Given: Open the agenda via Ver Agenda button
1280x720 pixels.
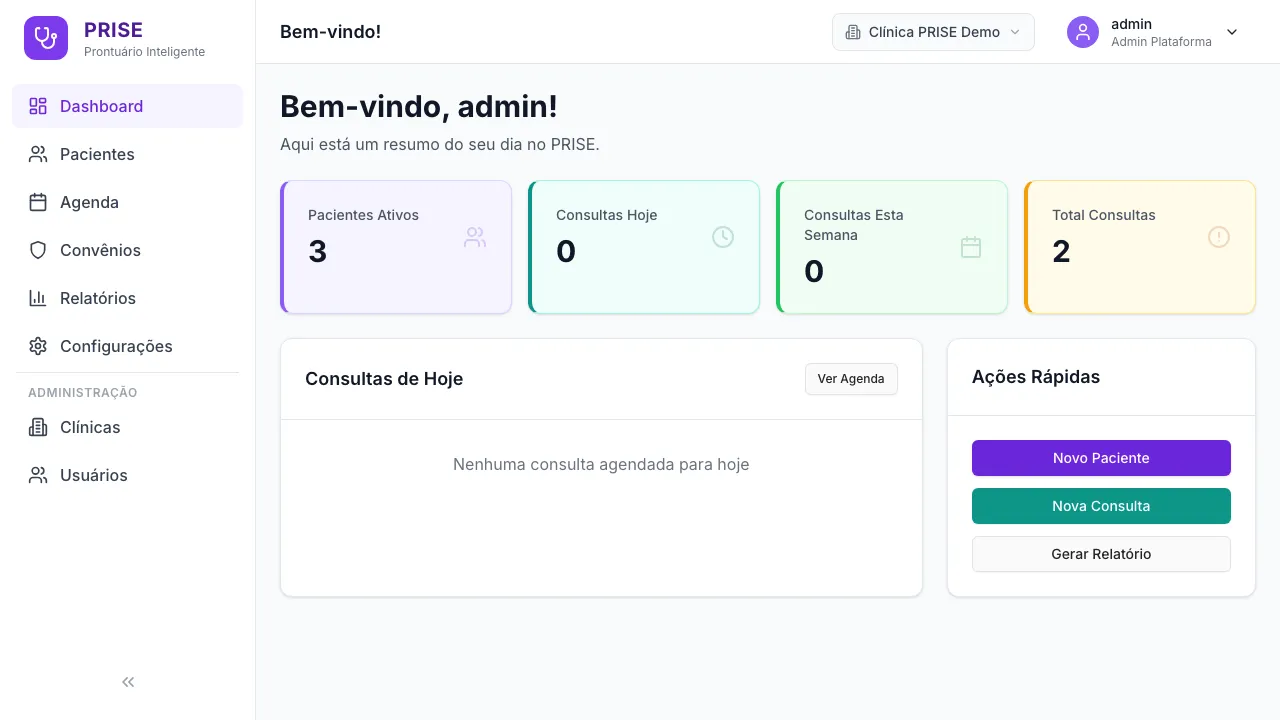Looking at the screenshot, I should pyautogui.click(x=851, y=379).
